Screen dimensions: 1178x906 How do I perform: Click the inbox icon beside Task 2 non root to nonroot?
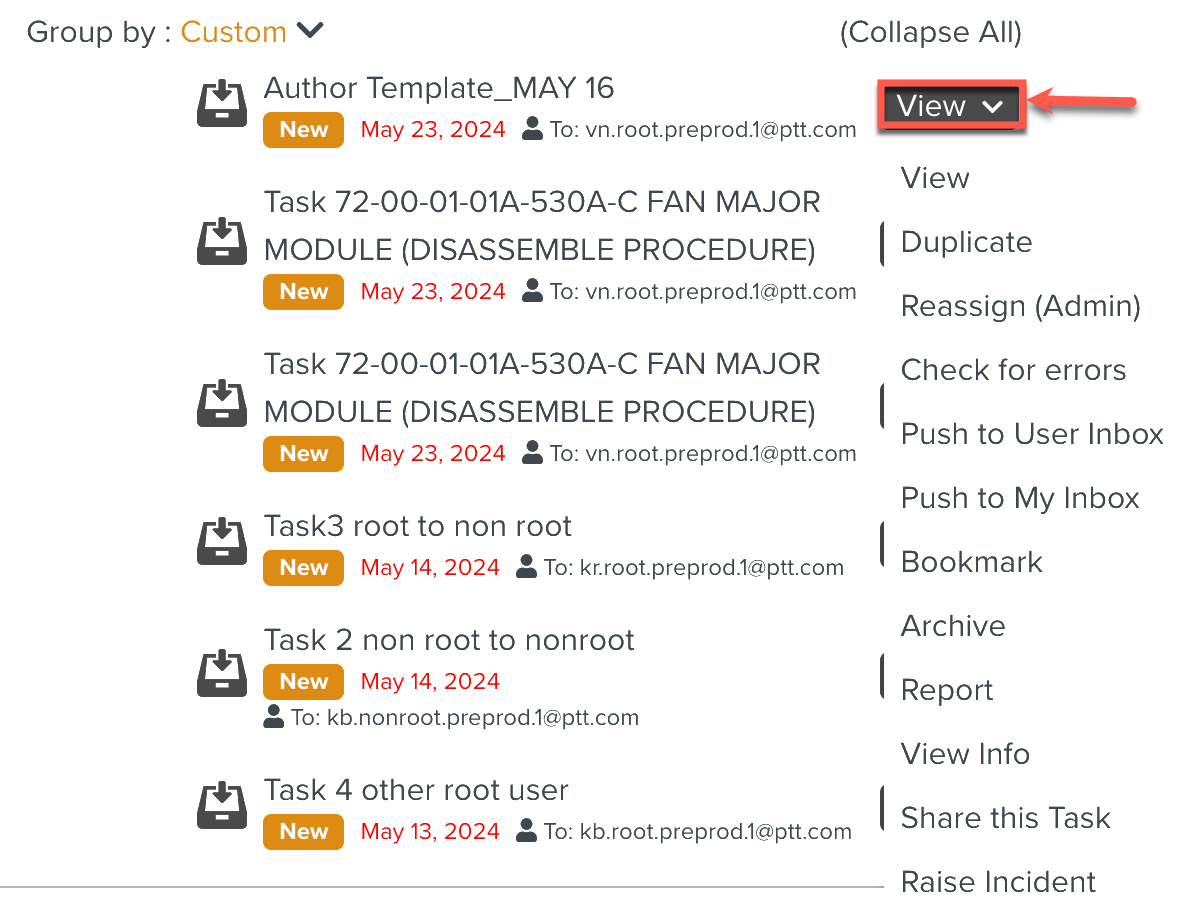pos(221,673)
